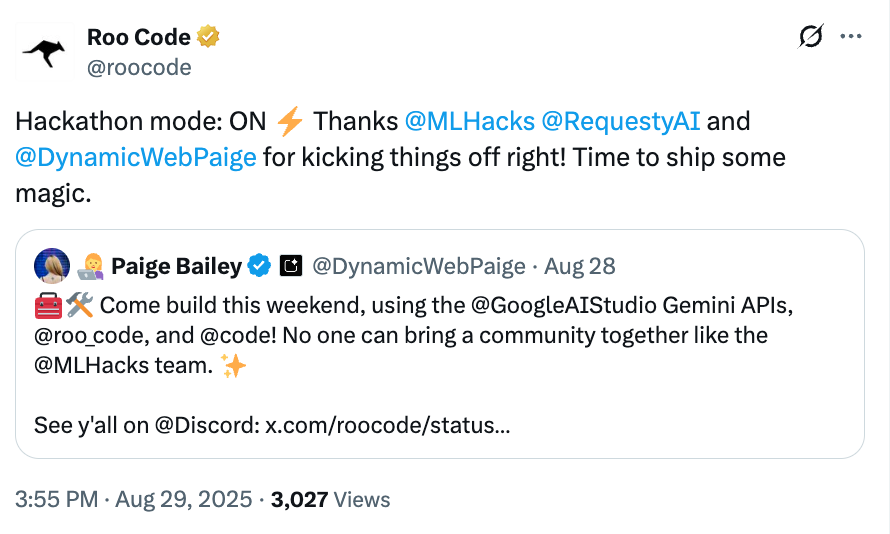The height and width of the screenshot is (534, 890).
Task: Click Paige Bailey's profile avatar
Action: click(52, 266)
